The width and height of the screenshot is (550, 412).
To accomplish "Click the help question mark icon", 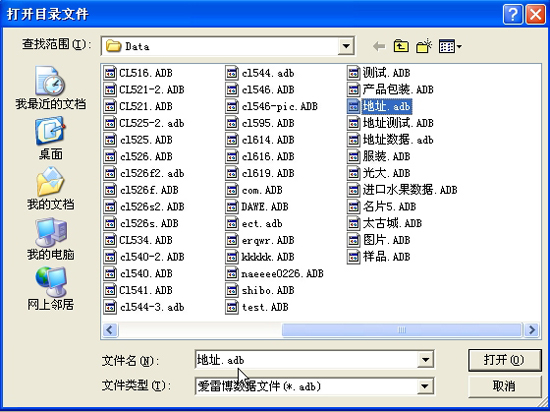I will (x=513, y=14).
